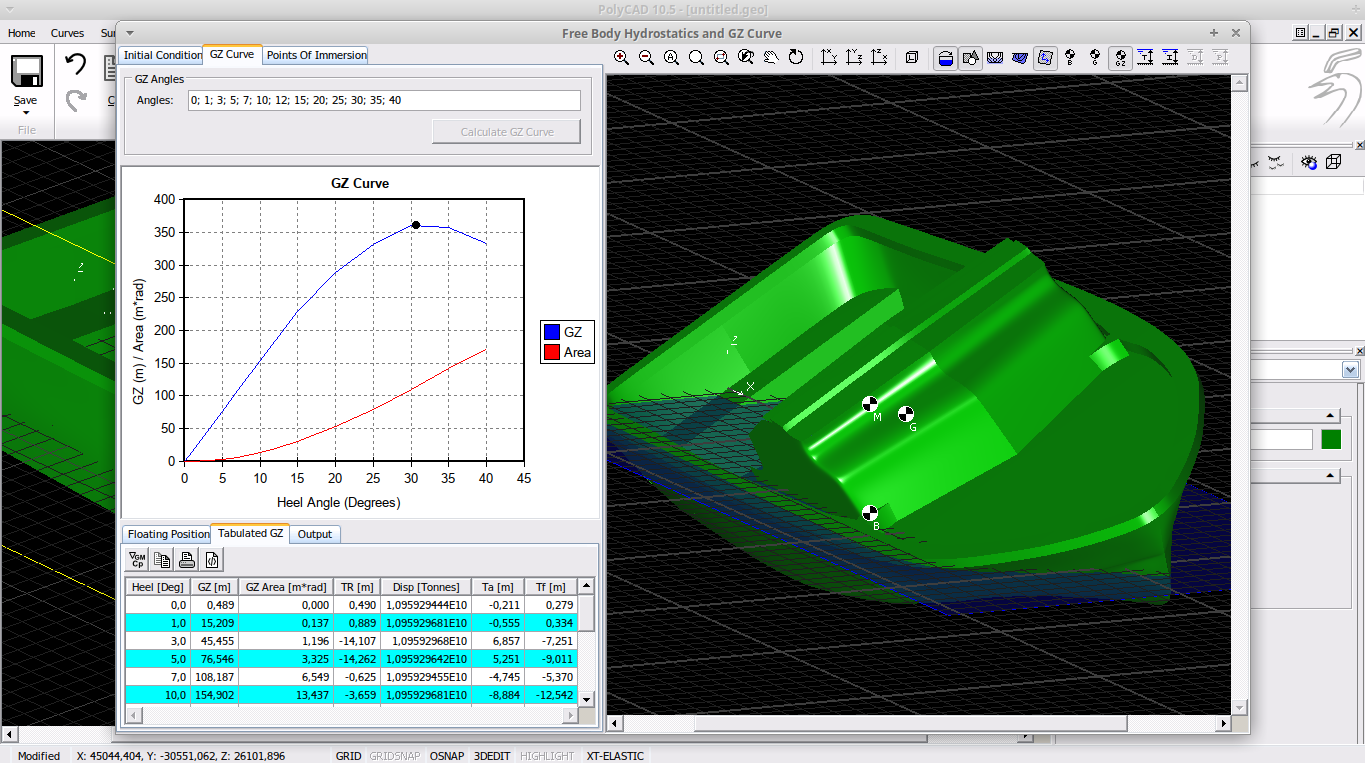Open the dialog title bar menu arrow
This screenshot has height=763, width=1365.
tap(130, 33)
